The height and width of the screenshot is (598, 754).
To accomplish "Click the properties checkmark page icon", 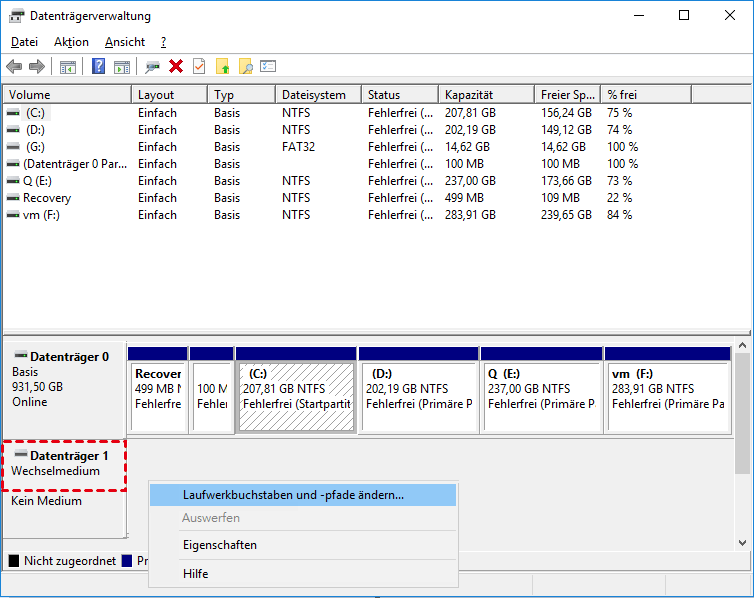I will [x=199, y=66].
